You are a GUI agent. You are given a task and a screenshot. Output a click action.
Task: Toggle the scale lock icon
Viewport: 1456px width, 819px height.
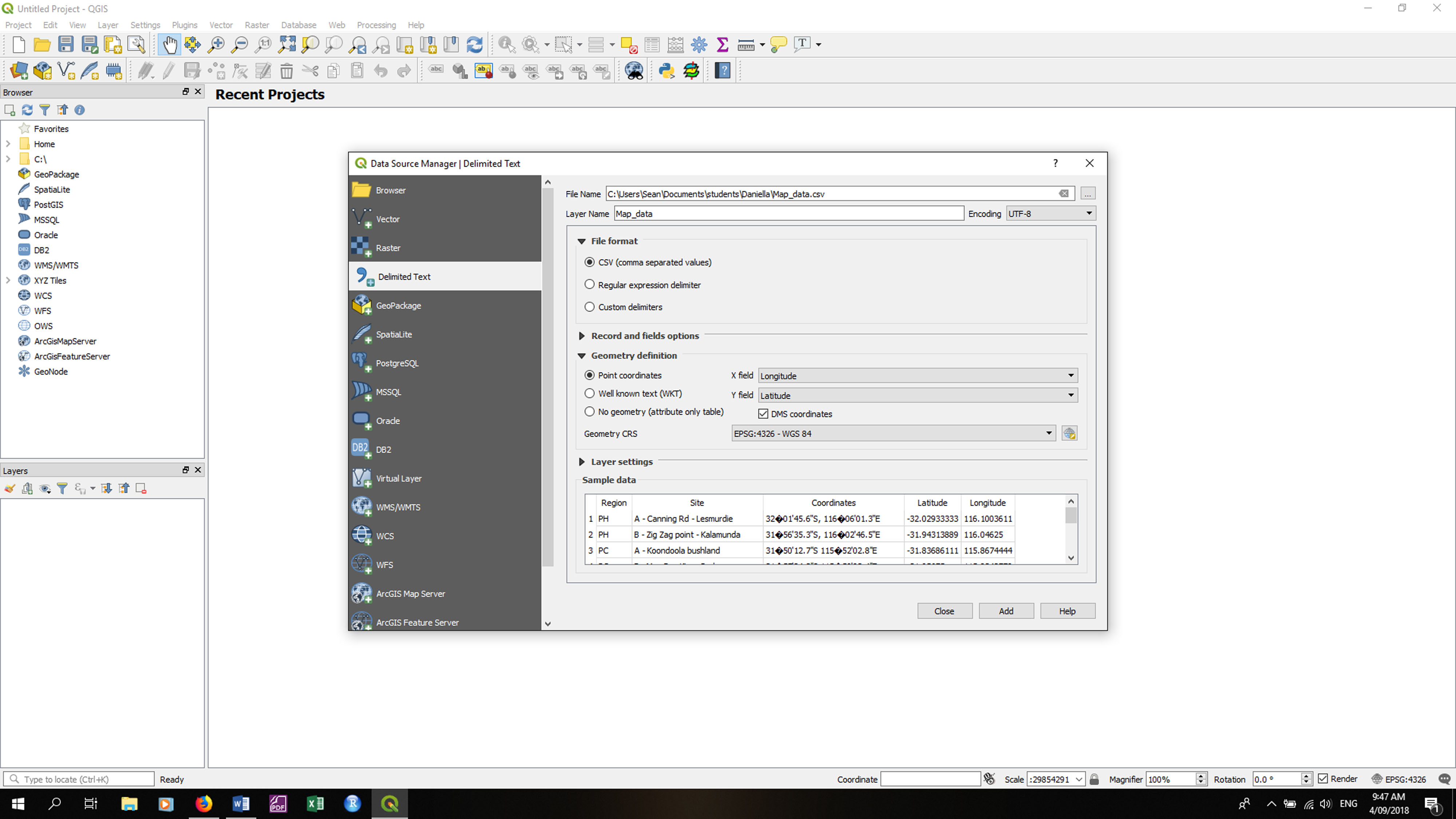pos(1094,779)
